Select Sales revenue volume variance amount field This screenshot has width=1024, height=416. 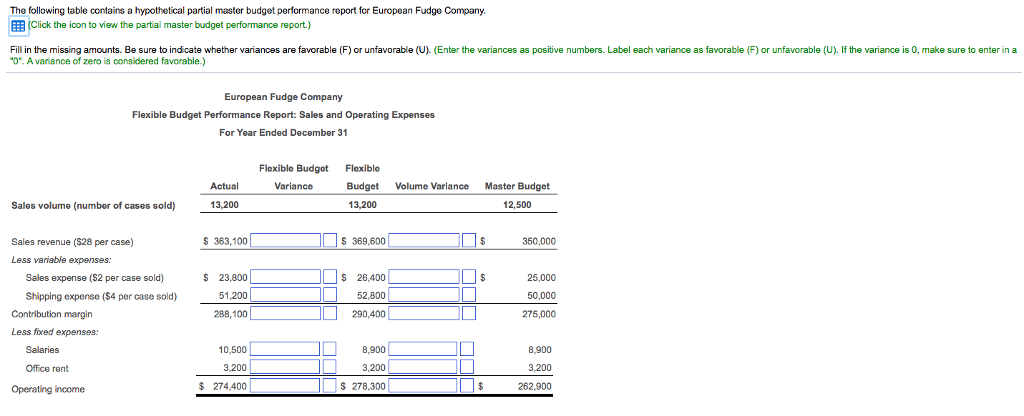(x=424, y=242)
